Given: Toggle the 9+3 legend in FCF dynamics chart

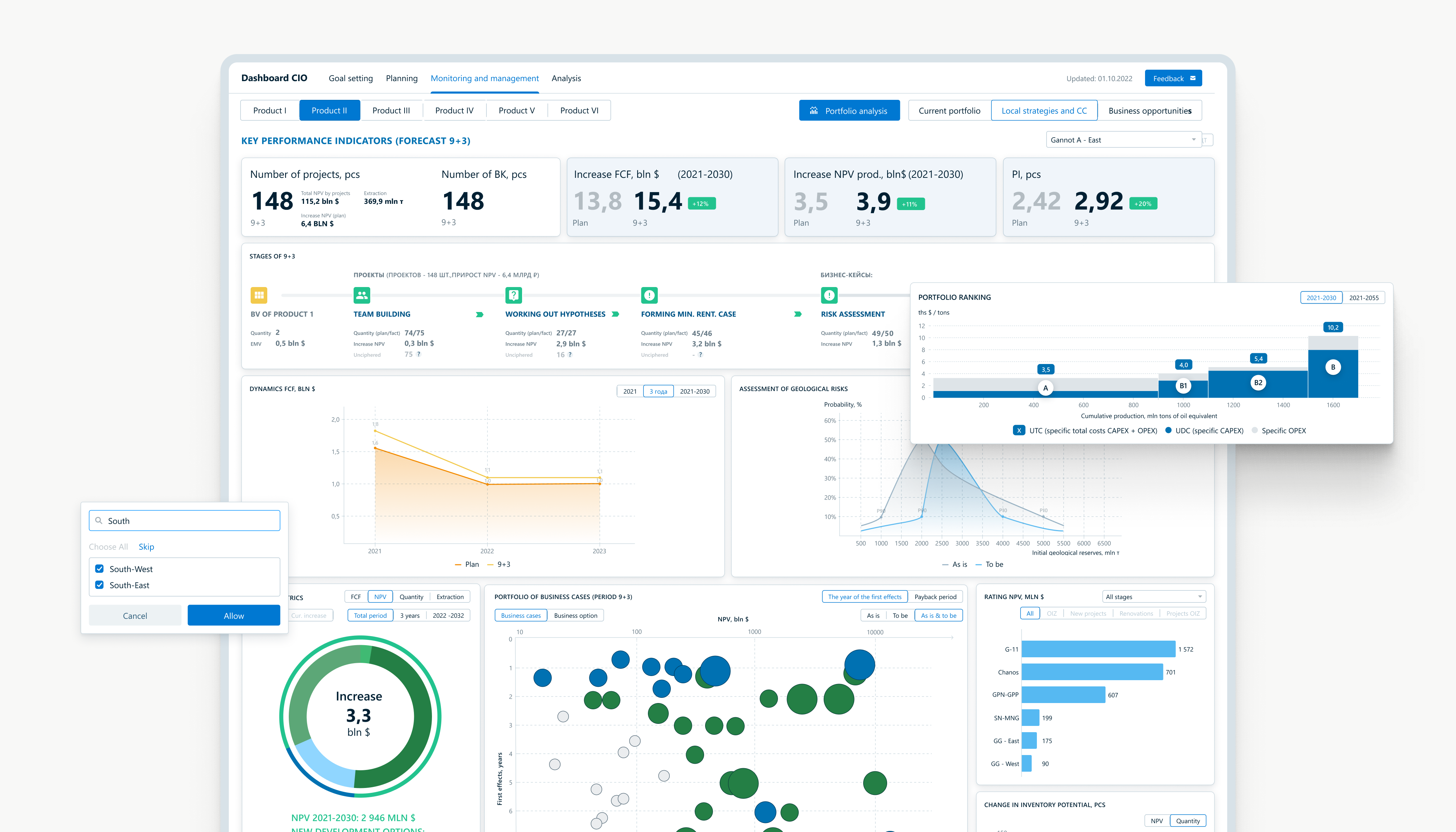Looking at the screenshot, I should pos(499,564).
